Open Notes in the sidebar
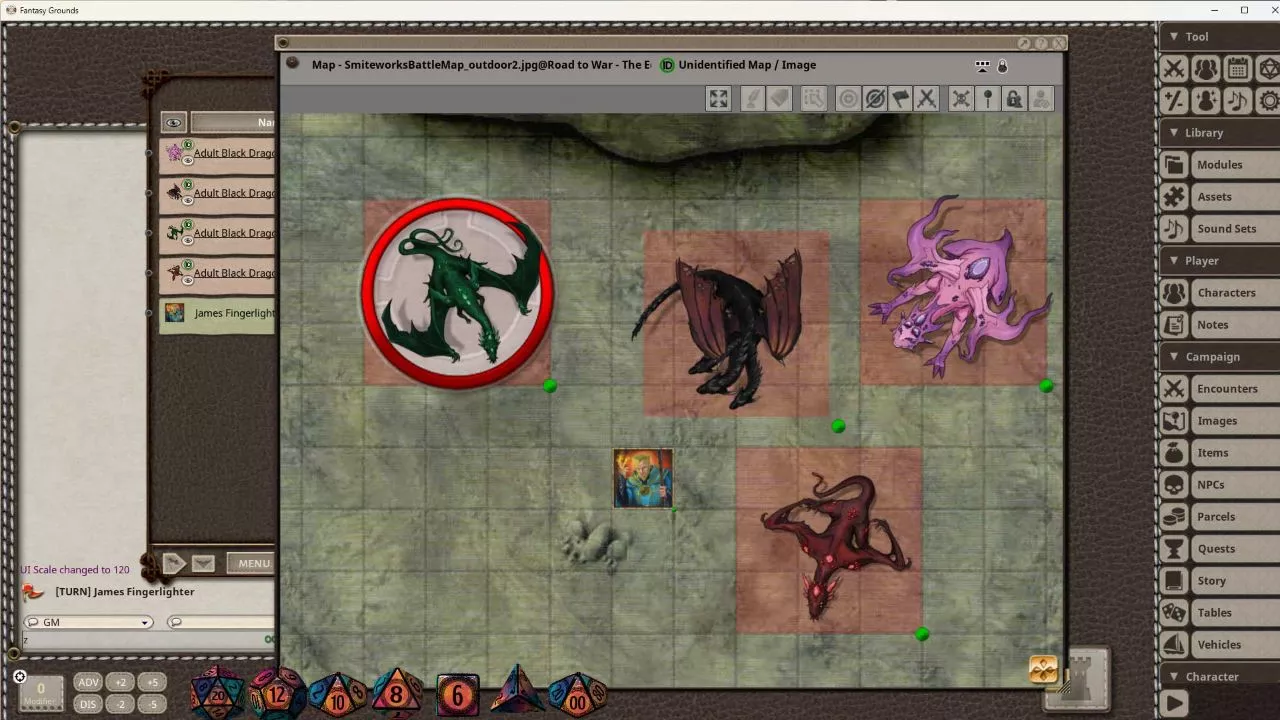Viewport: 1280px width, 720px height. click(1219, 324)
